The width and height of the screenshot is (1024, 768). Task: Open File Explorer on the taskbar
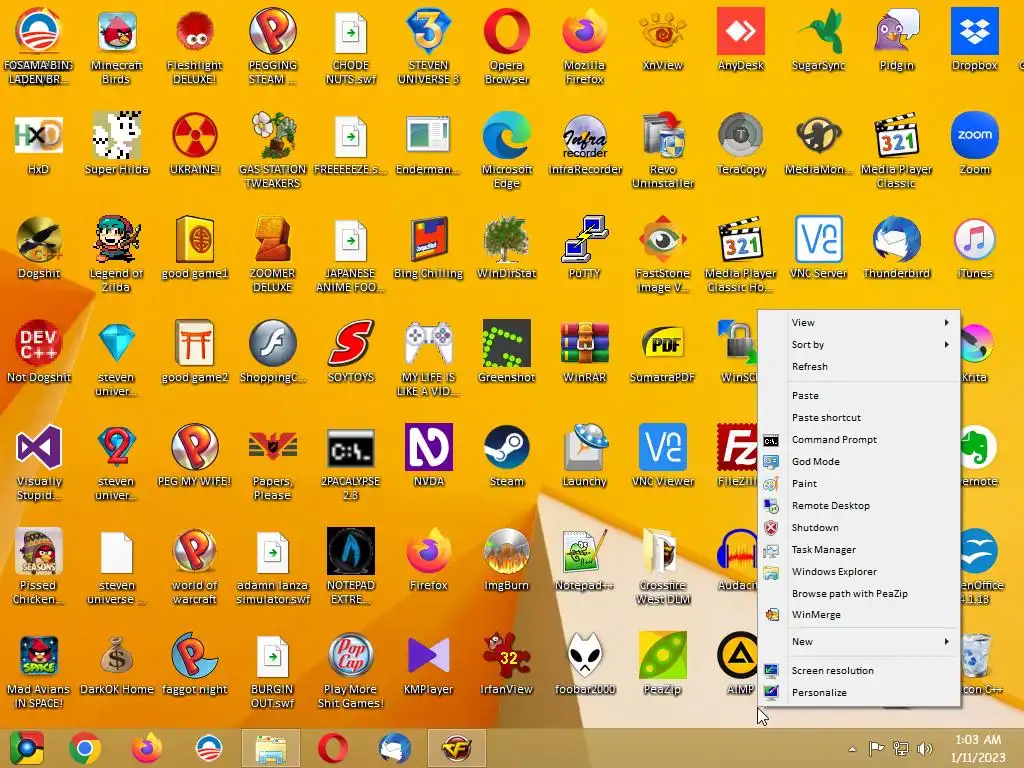pos(270,748)
